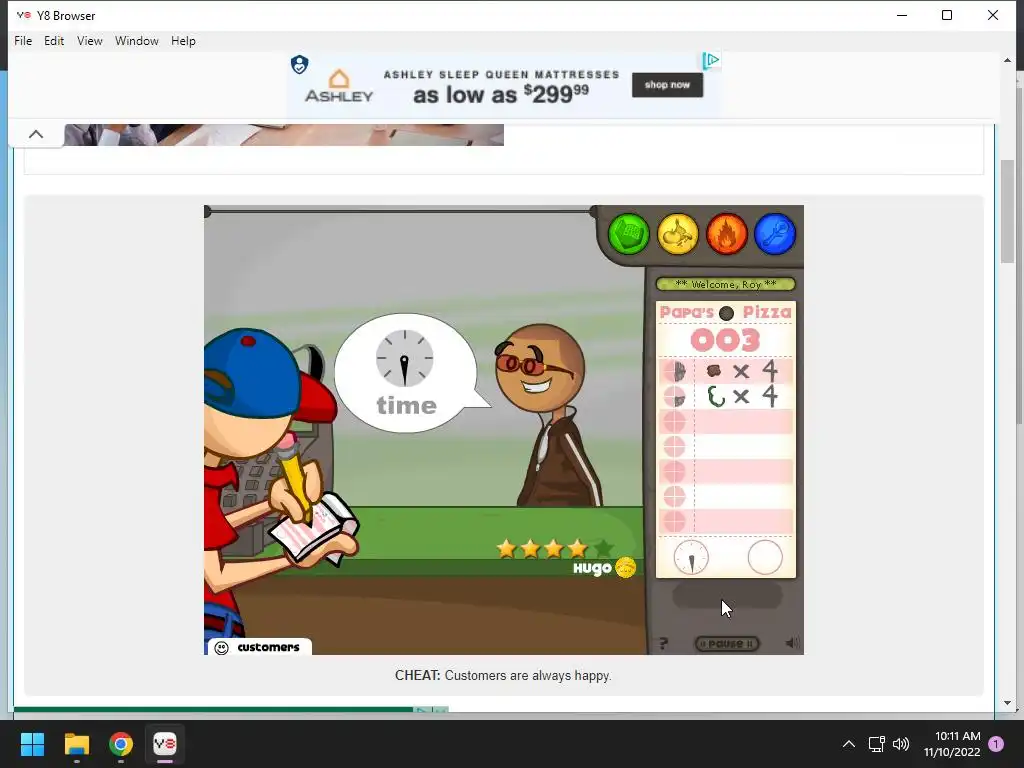Click the Ashley logo in the ad
This screenshot has height=768, width=1024.
338,86
